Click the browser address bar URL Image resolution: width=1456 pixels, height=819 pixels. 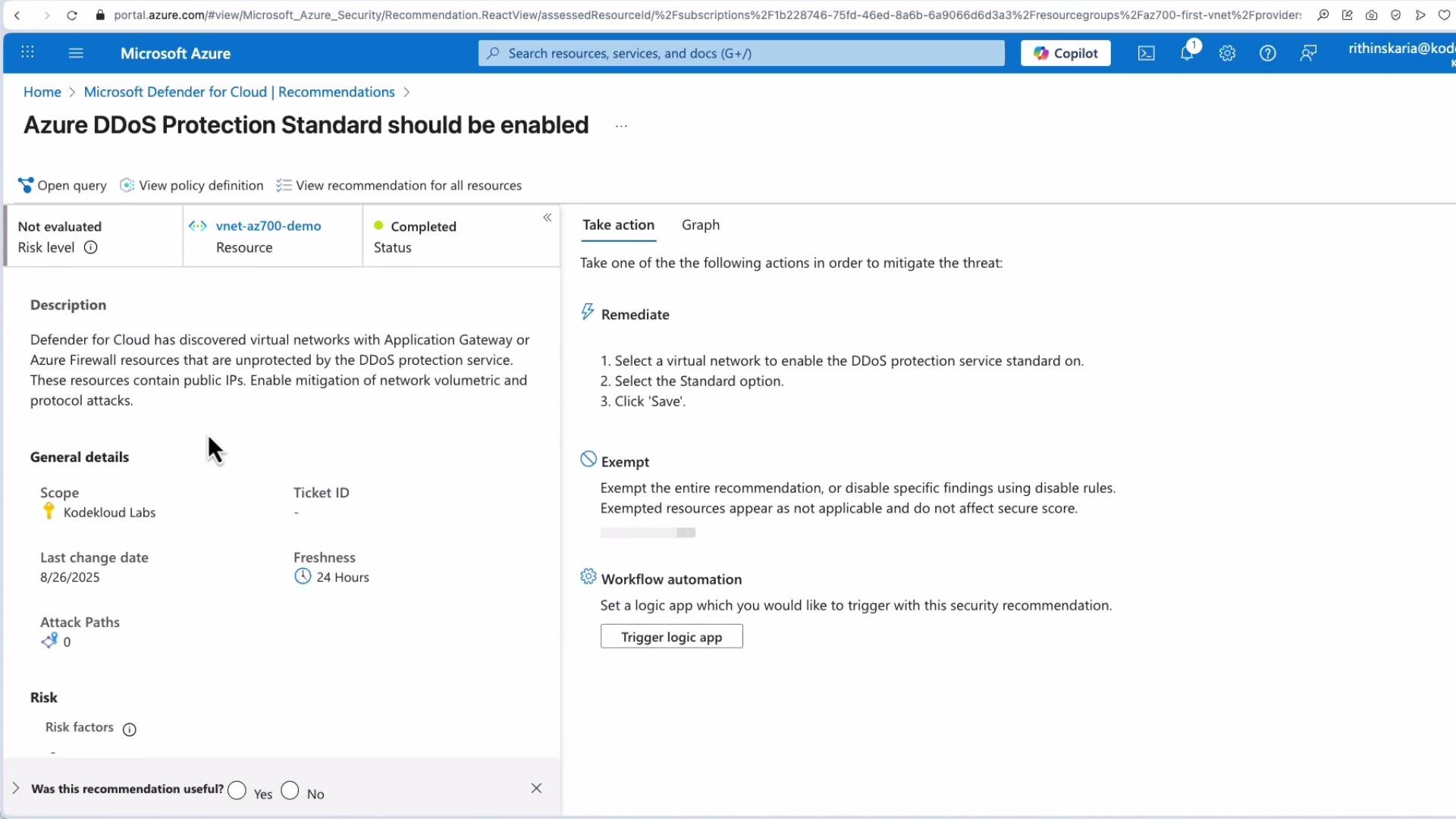(x=707, y=15)
